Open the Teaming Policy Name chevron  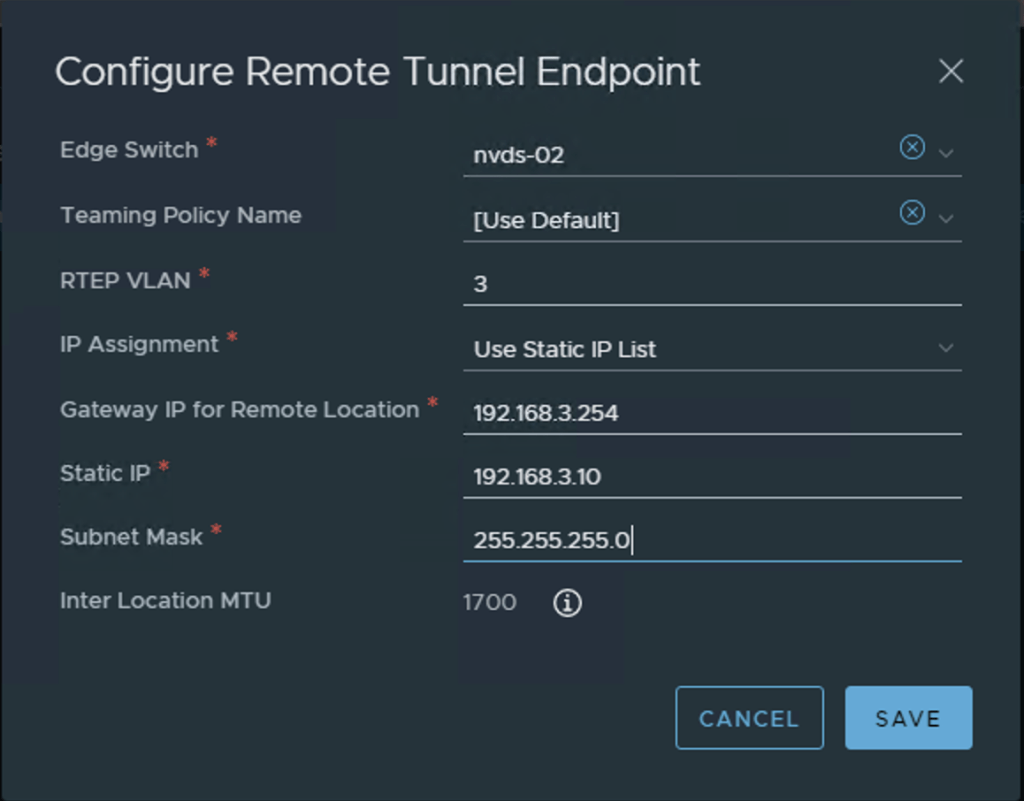[x=946, y=218]
